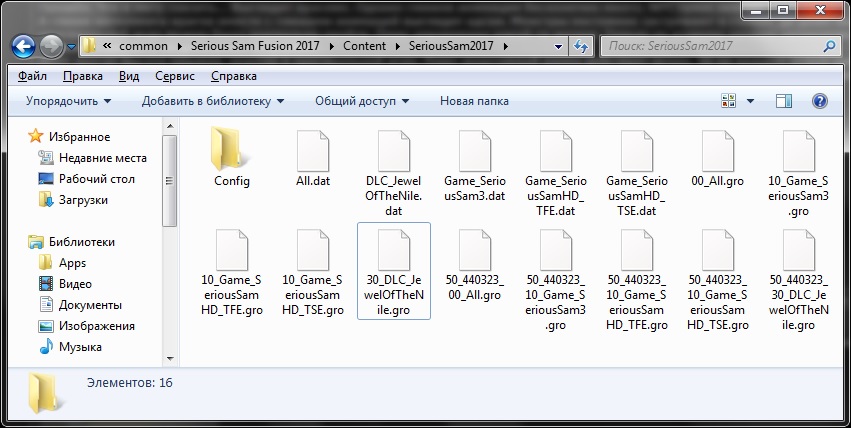Select the 50_440323_10_Game_SeriousSamHD_TSE.gro file icon

717,250
